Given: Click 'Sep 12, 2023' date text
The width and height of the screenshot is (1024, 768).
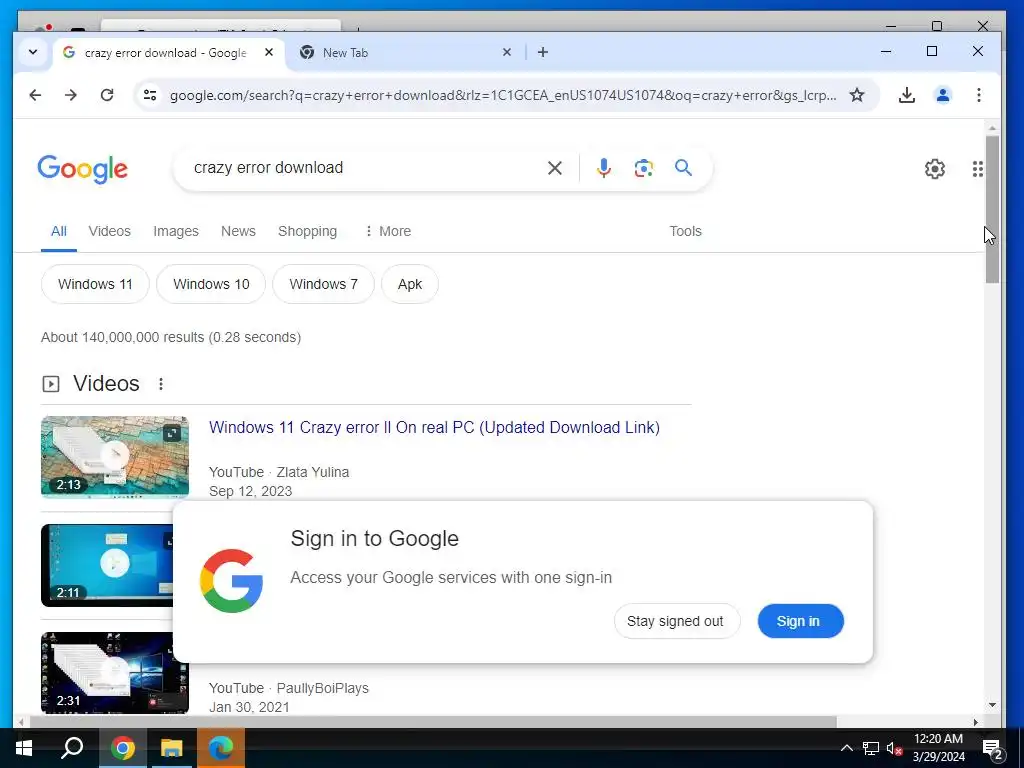Looking at the screenshot, I should (x=250, y=491).
